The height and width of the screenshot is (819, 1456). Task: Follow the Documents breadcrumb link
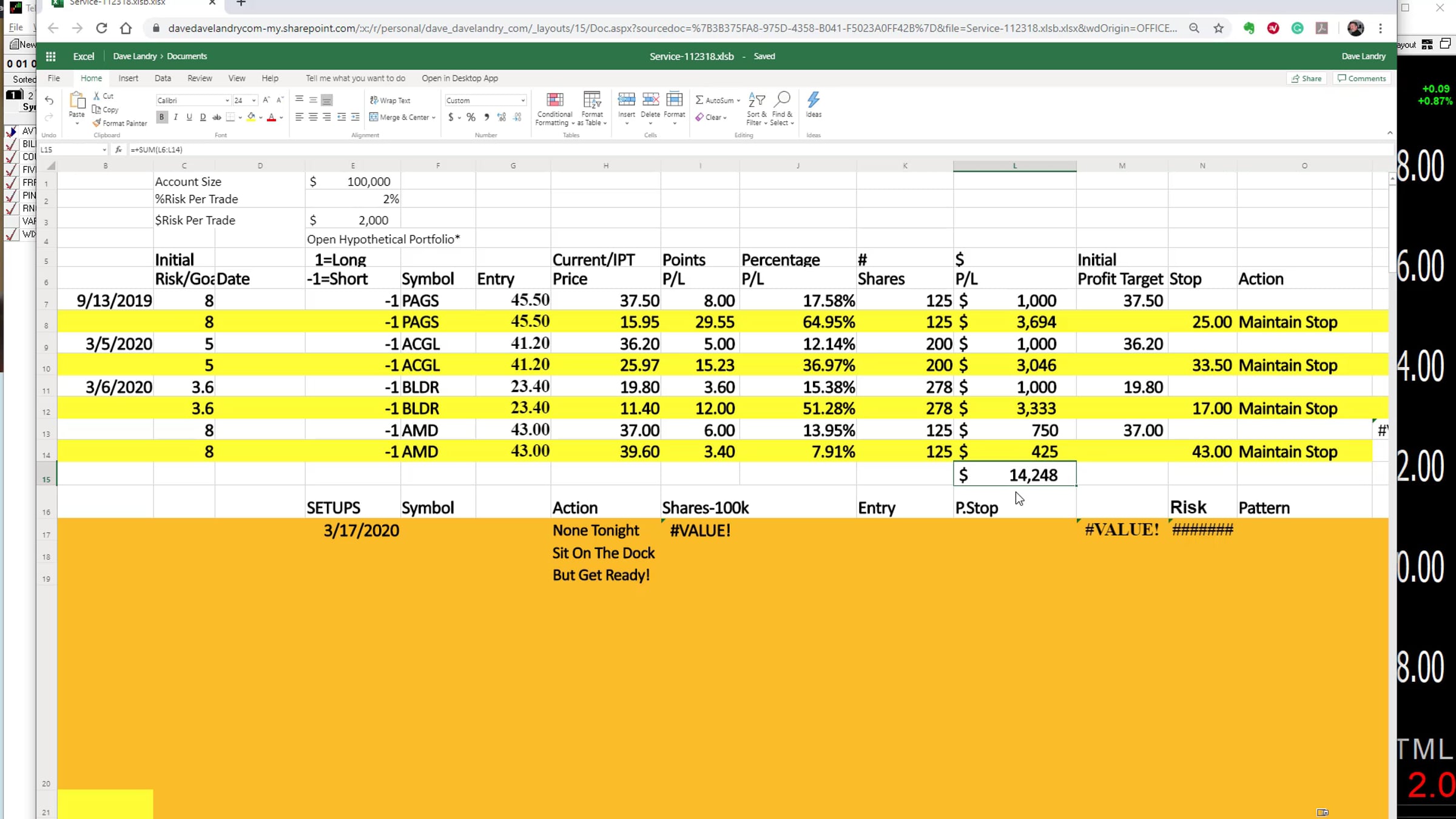tap(187, 56)
